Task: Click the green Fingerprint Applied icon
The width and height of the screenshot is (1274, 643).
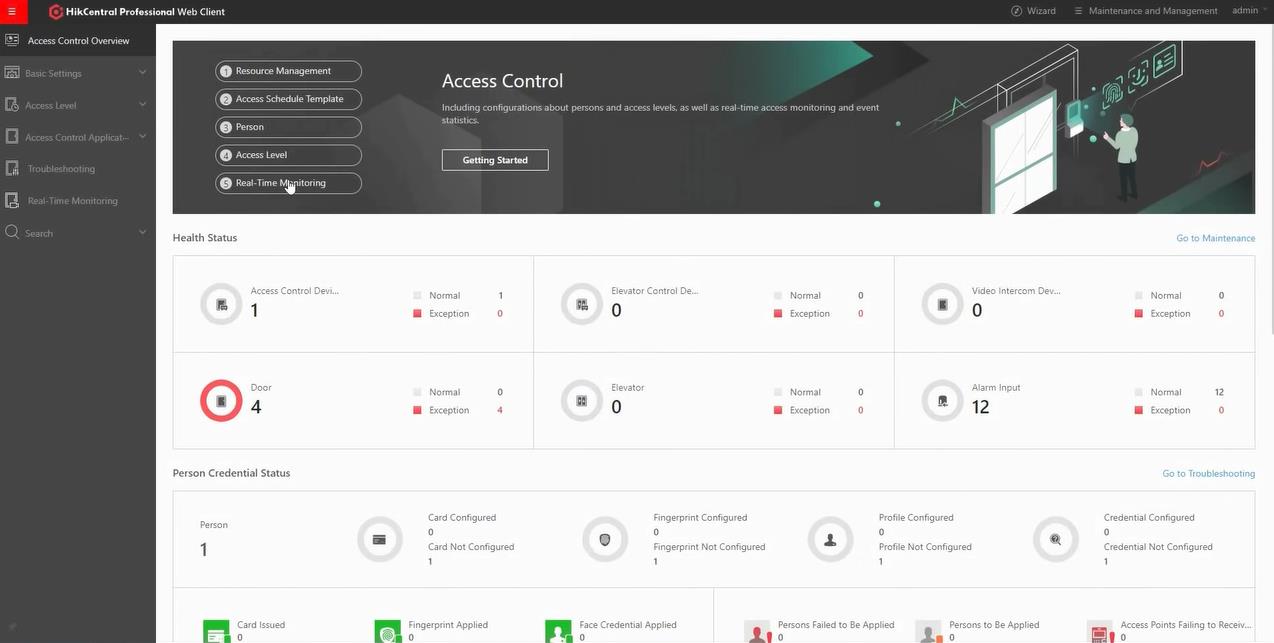Action: [x=387, y=632]
